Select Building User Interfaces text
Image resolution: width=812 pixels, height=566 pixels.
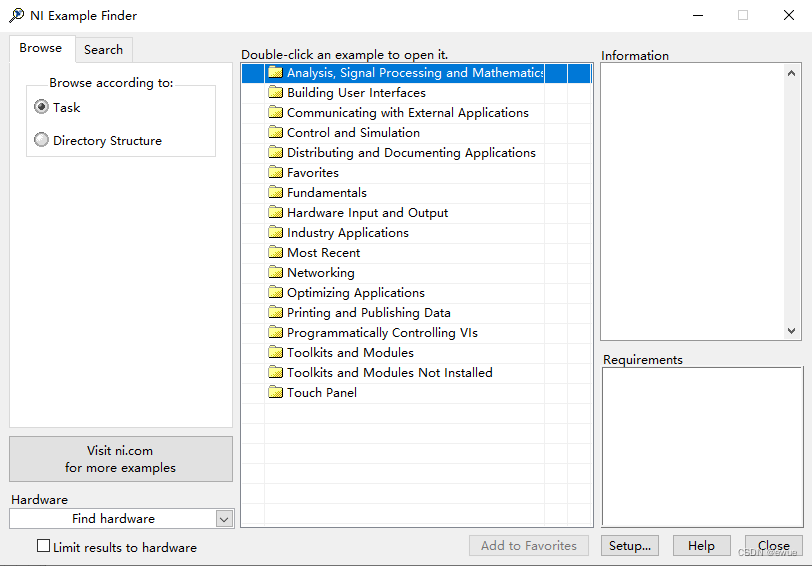356,93
